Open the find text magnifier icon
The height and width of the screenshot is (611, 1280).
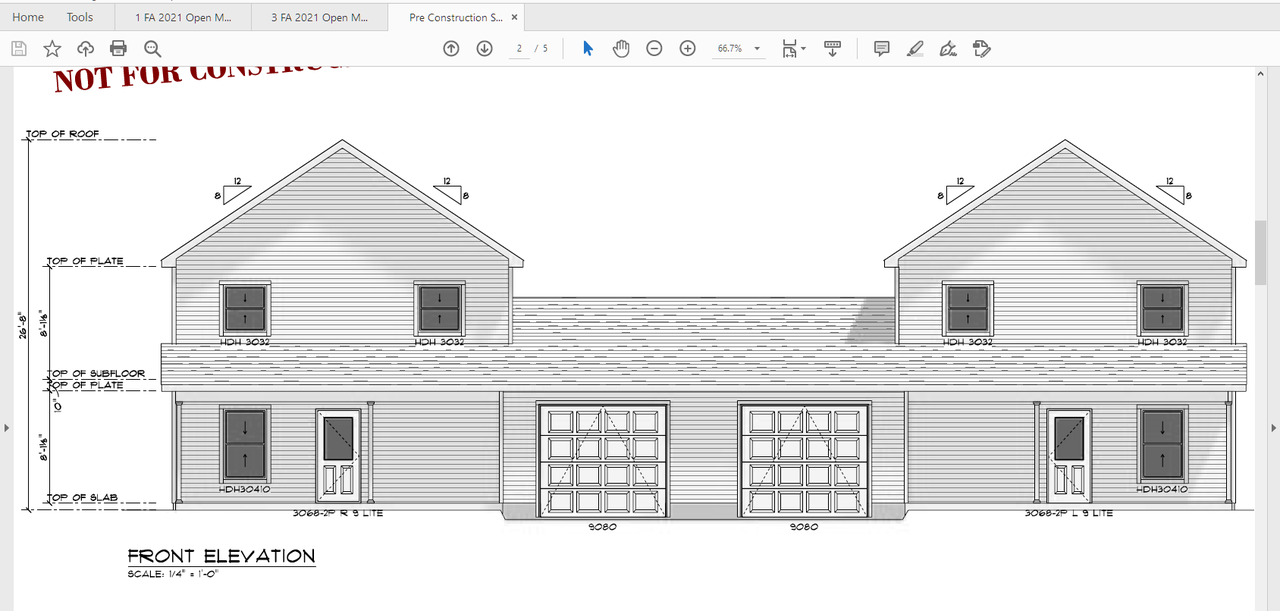(152, 48)
